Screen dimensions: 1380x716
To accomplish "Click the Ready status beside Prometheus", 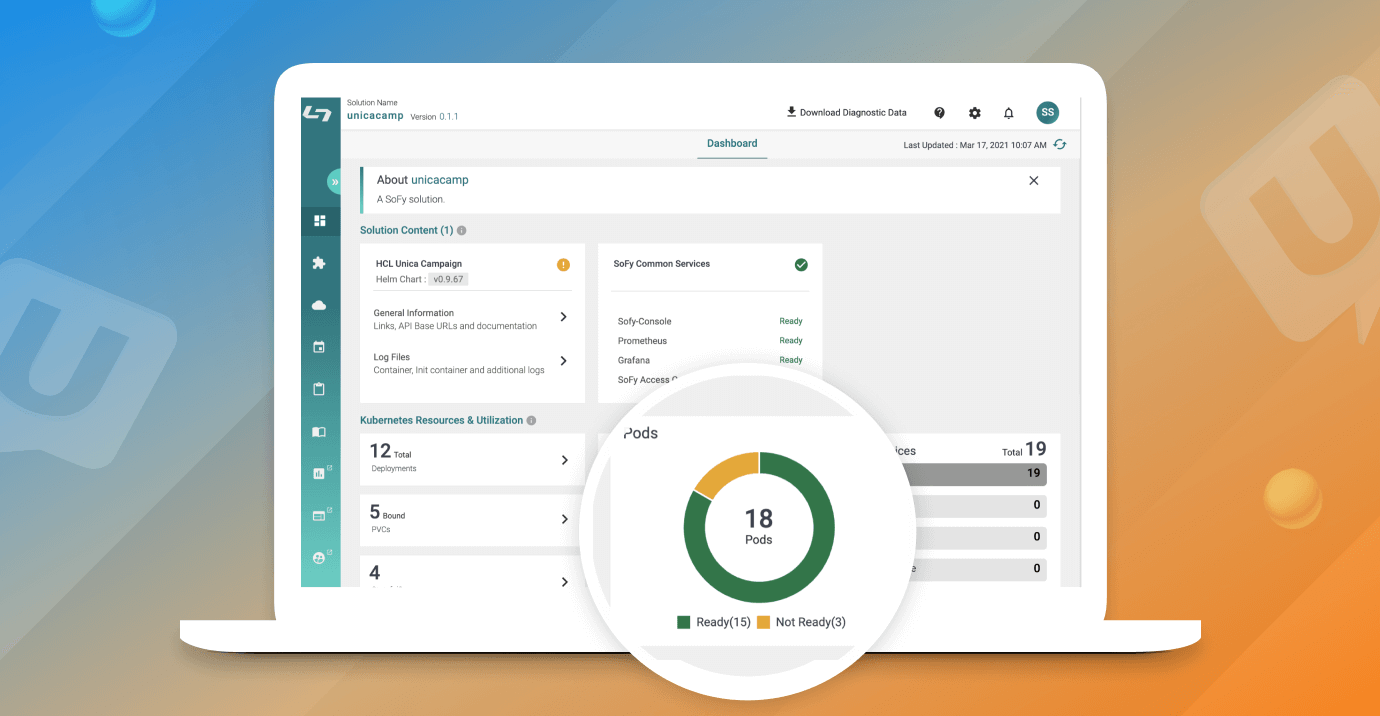I will pos(791,341).
